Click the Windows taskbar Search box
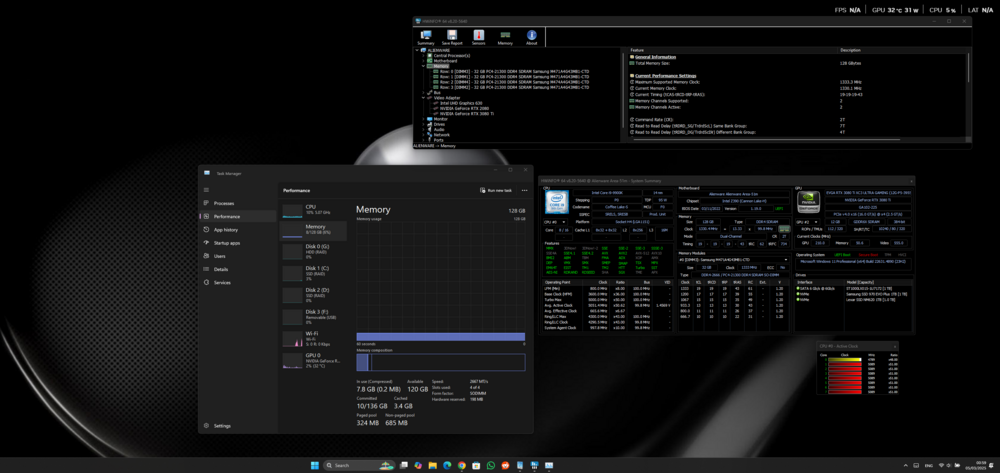 (x=350, y=465)
